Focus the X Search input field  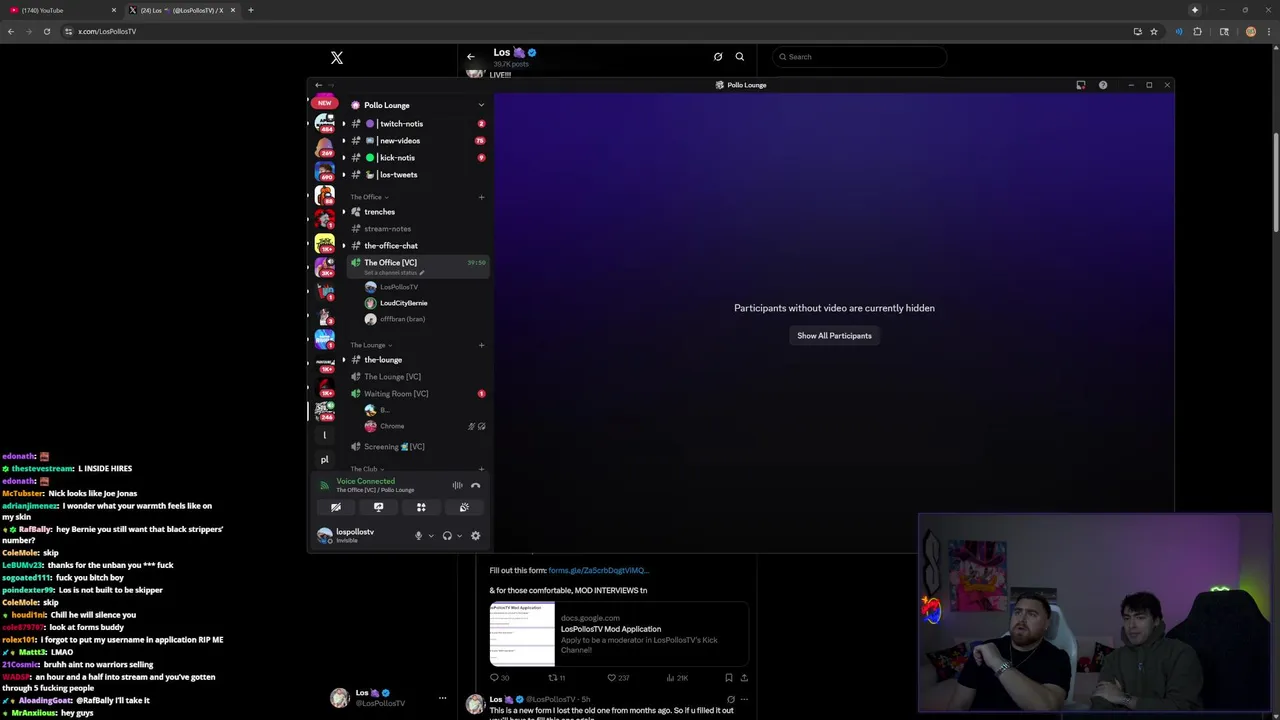[859, 57]
